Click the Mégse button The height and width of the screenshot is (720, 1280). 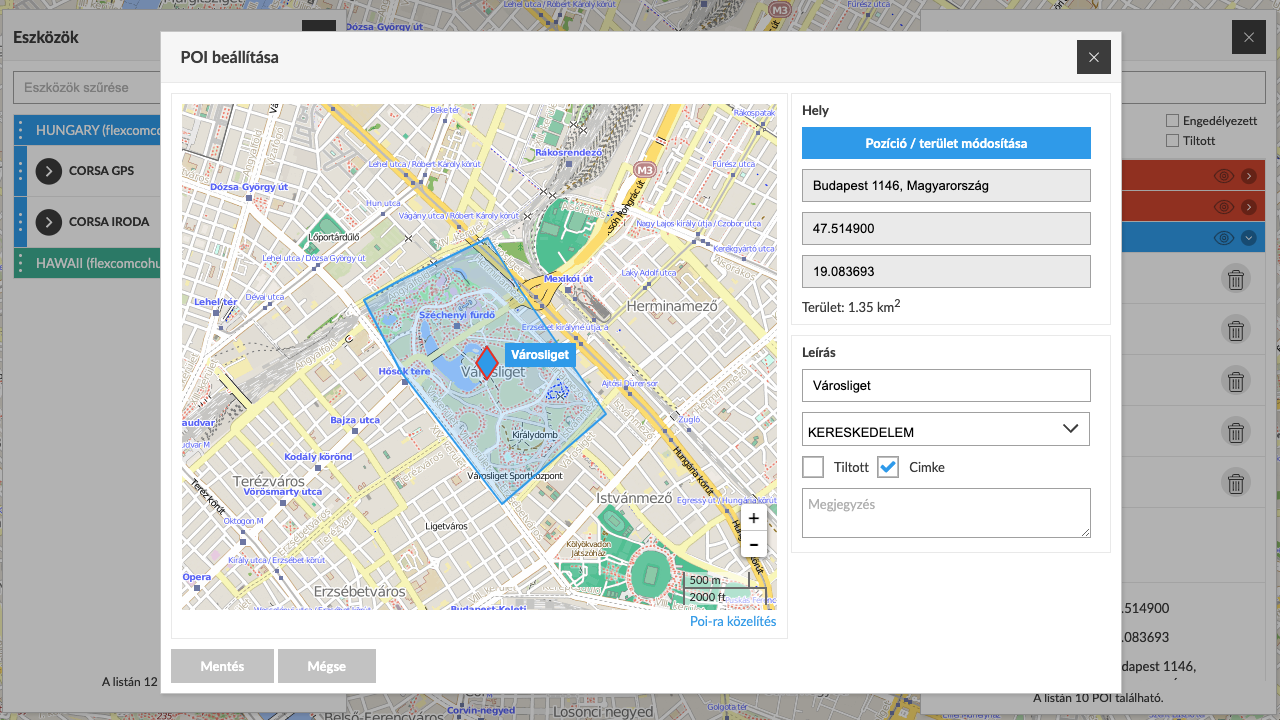coord(327,666)
